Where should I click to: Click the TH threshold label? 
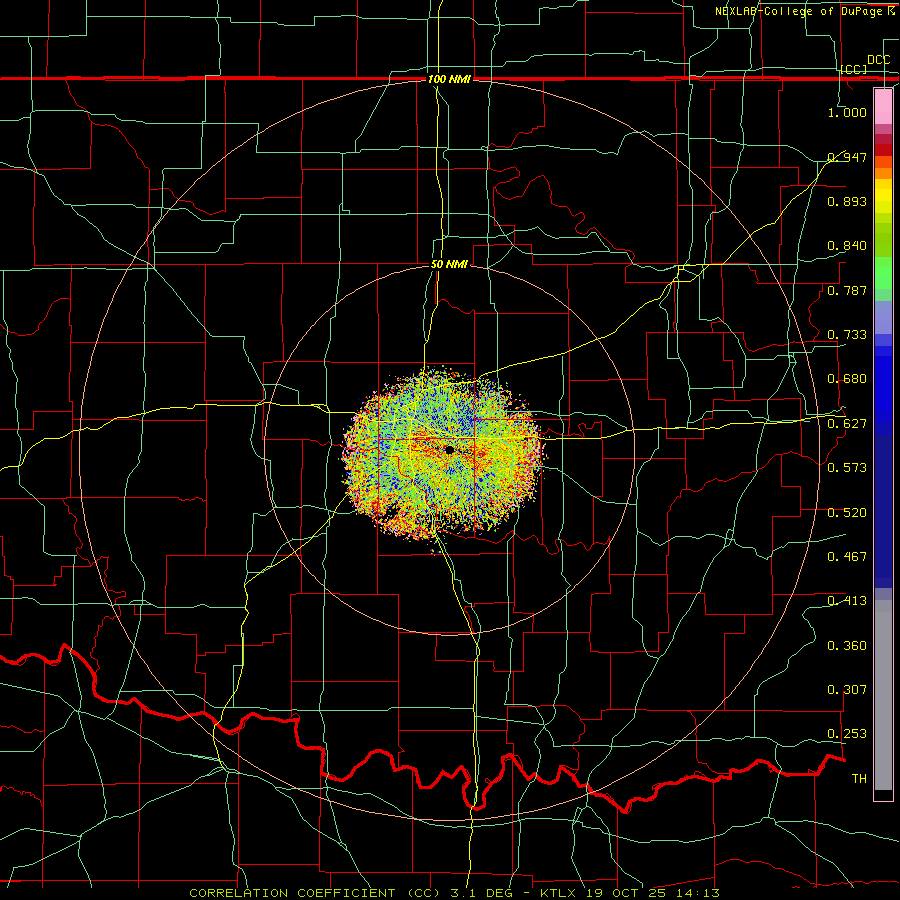tap(859, 779)
